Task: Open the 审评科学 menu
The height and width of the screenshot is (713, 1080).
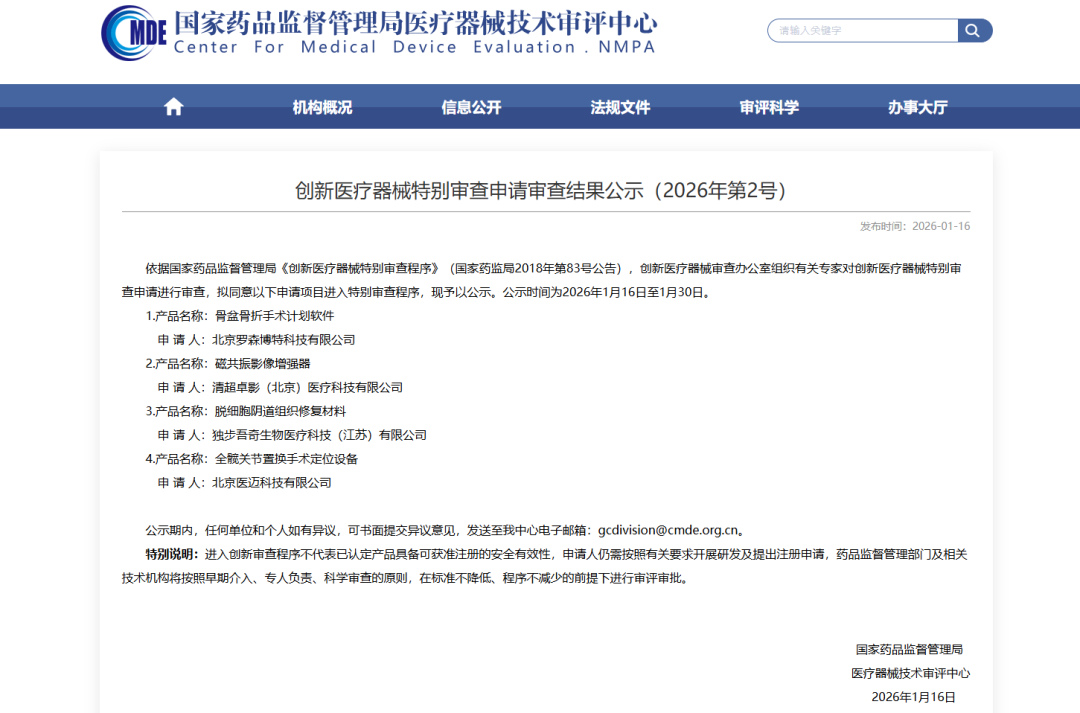Action: click(x=769, y=107)
